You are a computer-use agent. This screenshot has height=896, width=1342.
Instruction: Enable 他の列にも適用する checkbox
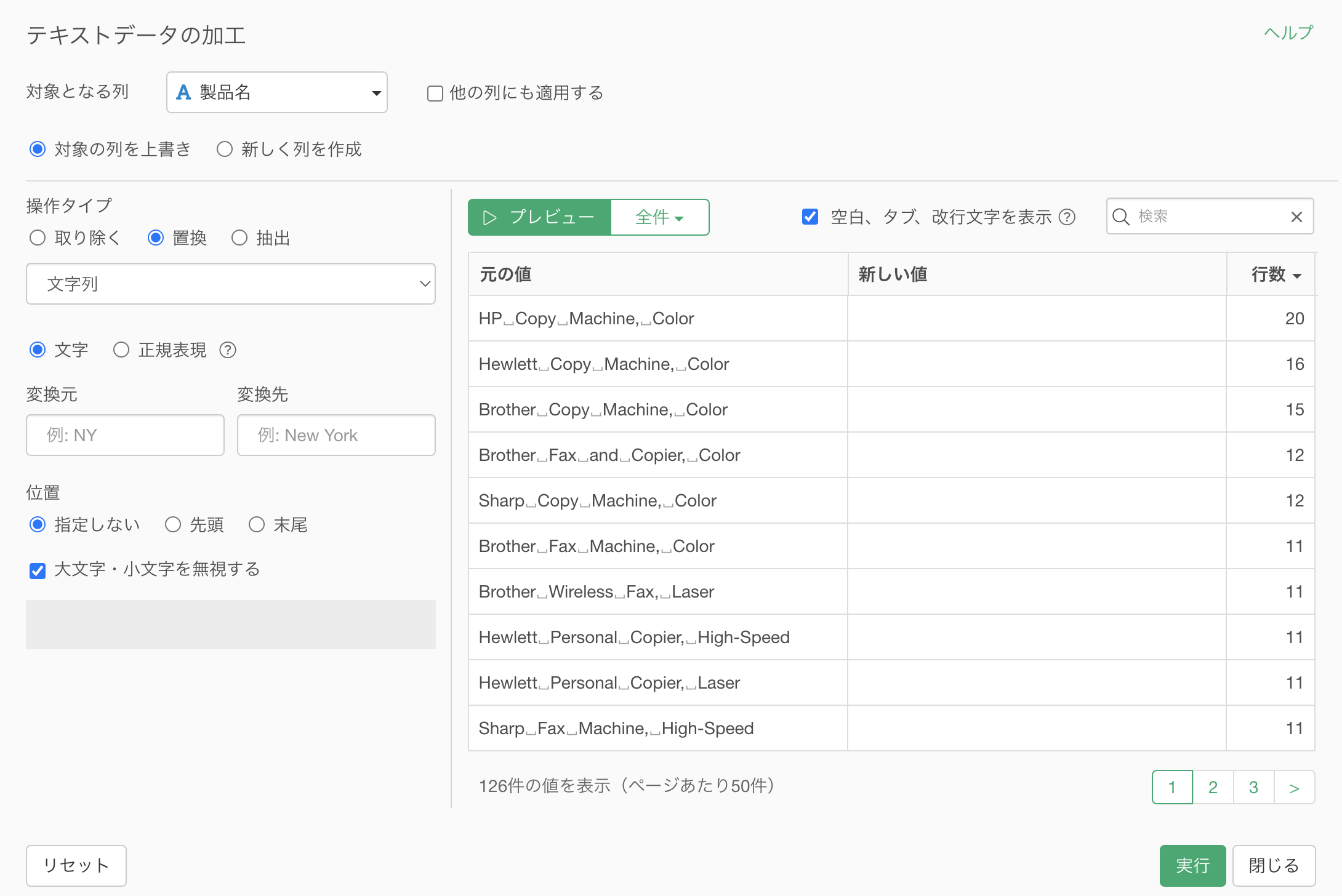coord(435,94)
